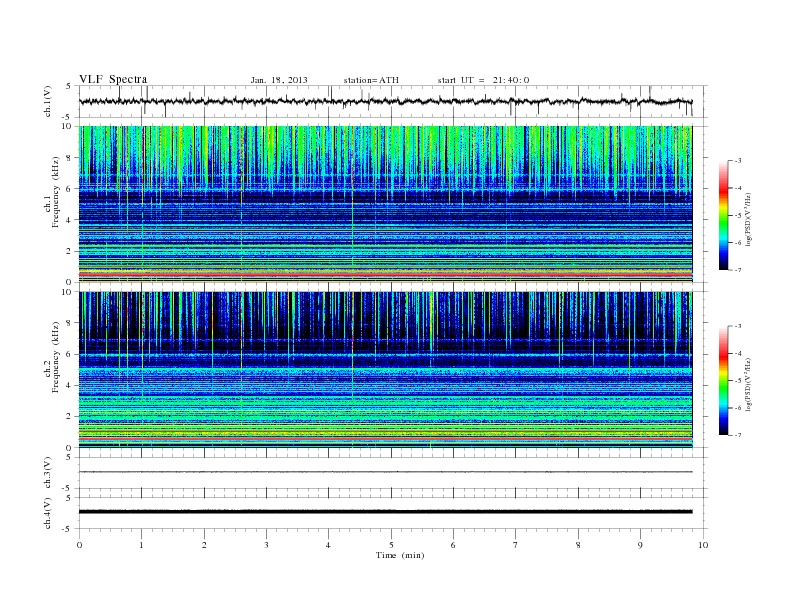The image size is (792, 612).
Task: Click the "ch.1(V)" axis label
Action: (47, 101)
